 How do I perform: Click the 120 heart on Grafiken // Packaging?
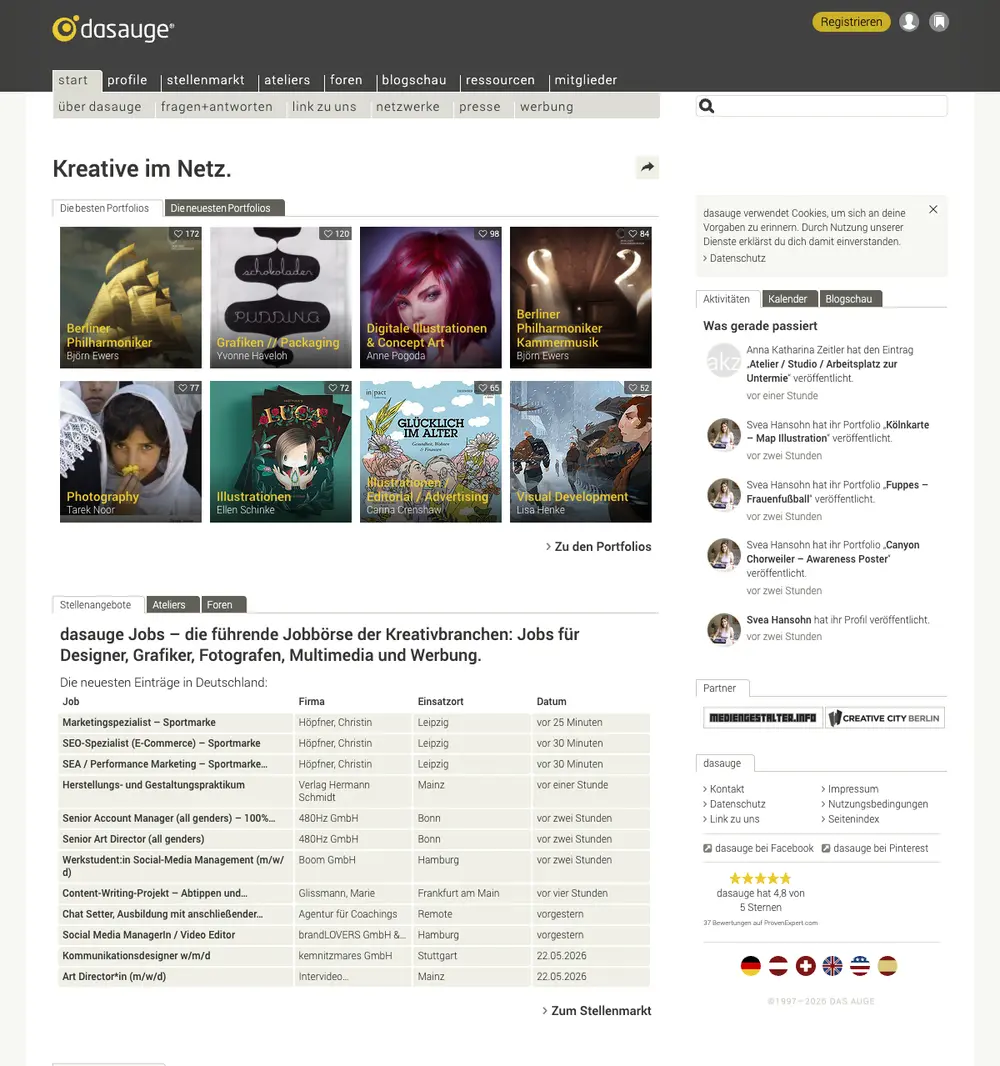(x=336, y=234)
